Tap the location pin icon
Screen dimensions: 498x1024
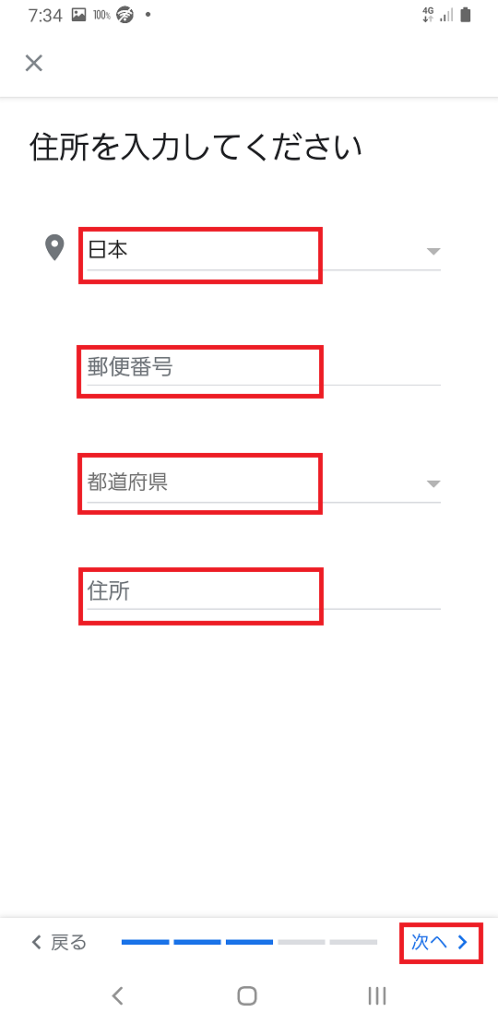[55, 248]
